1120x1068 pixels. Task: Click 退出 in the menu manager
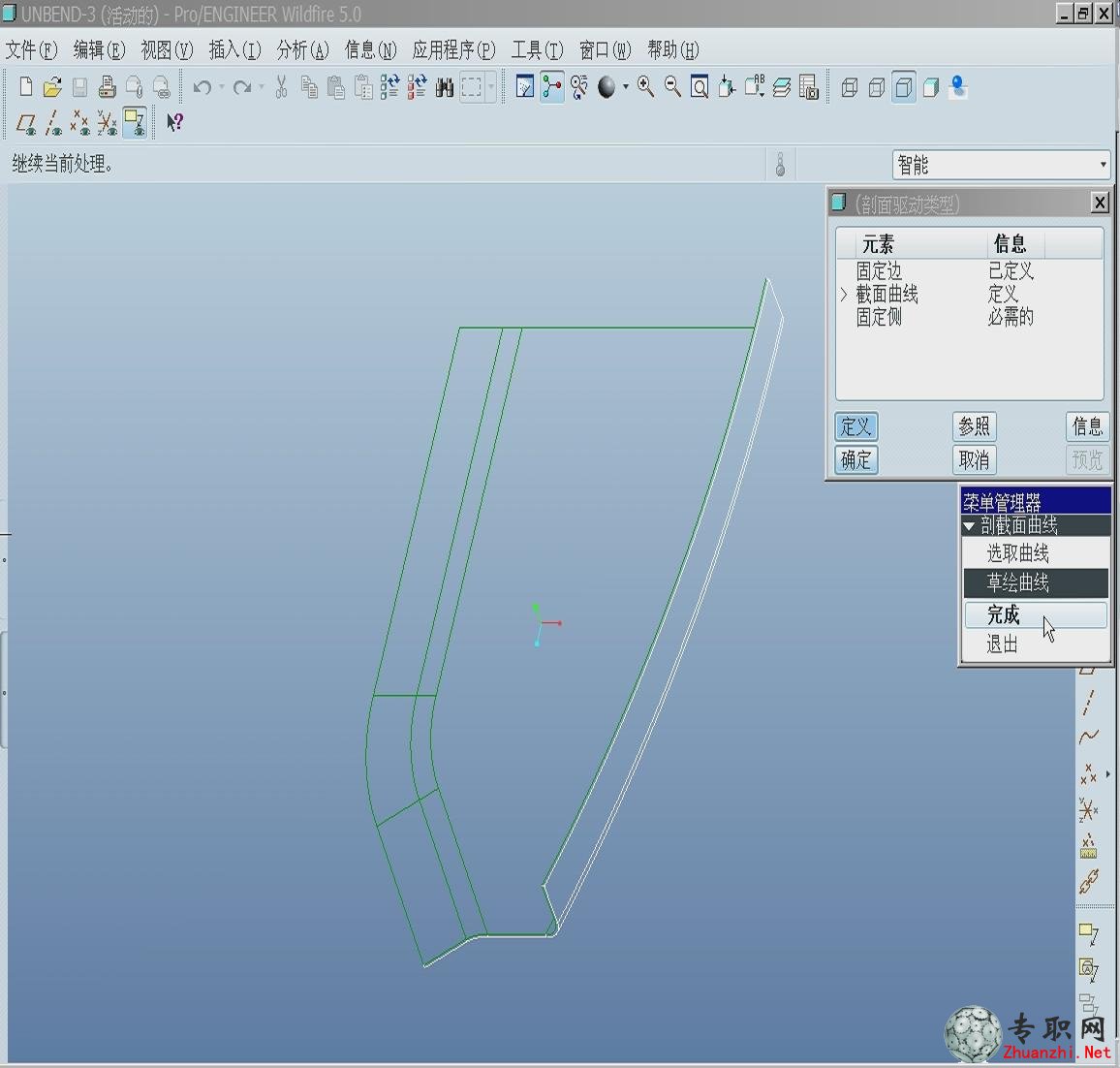coord(1036,644)
